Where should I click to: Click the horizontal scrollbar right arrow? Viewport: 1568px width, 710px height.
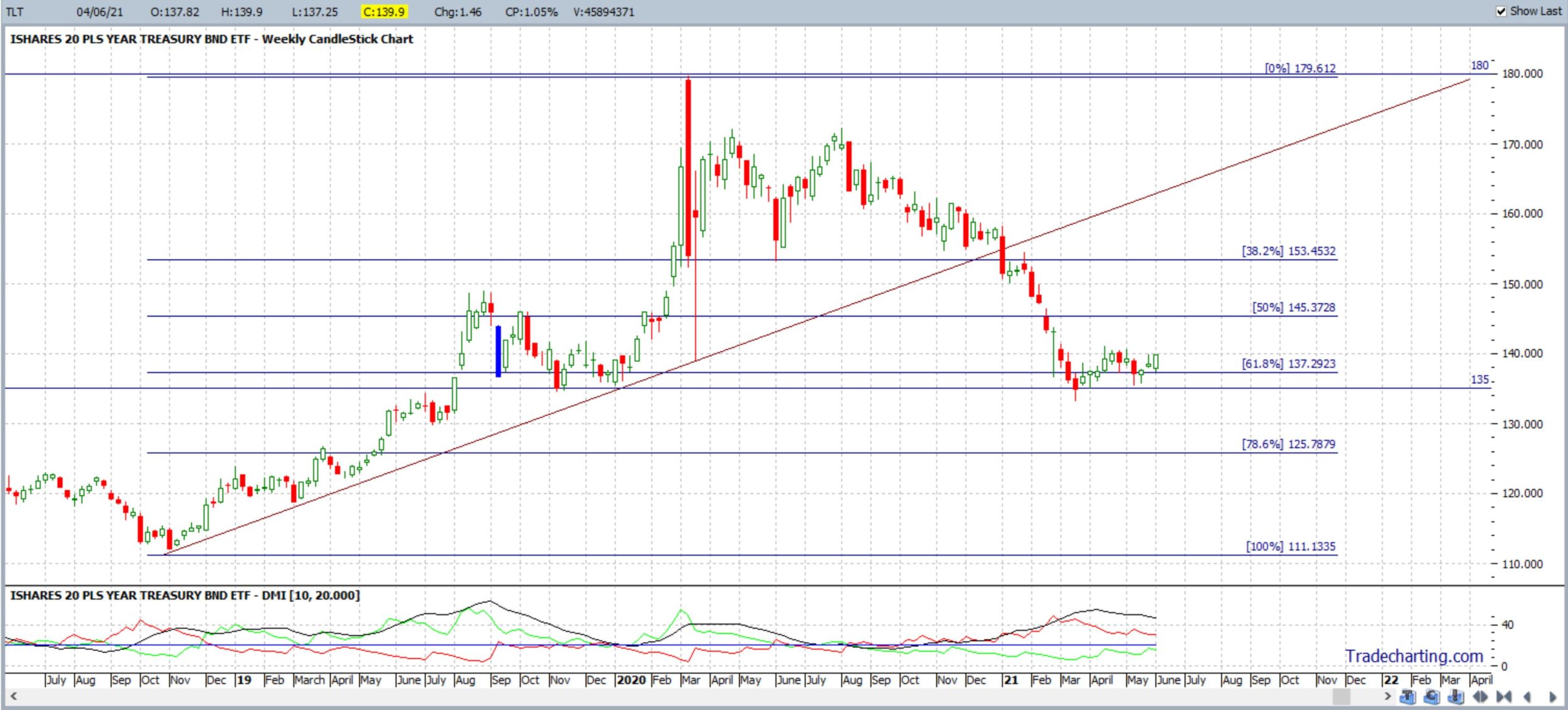[1387, 696]
